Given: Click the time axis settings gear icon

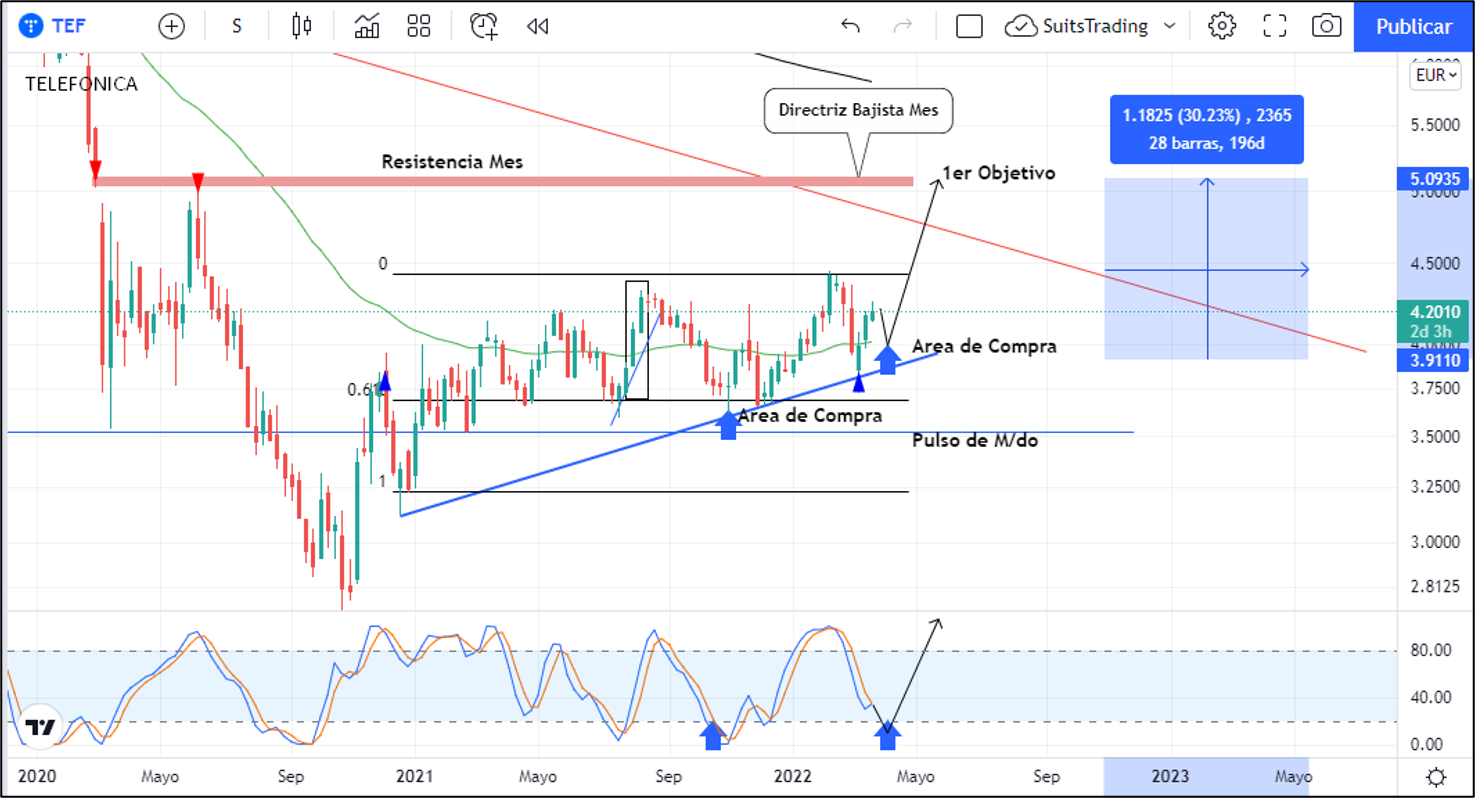Looking at the screenshot, I should click(x=1436, y=777).
